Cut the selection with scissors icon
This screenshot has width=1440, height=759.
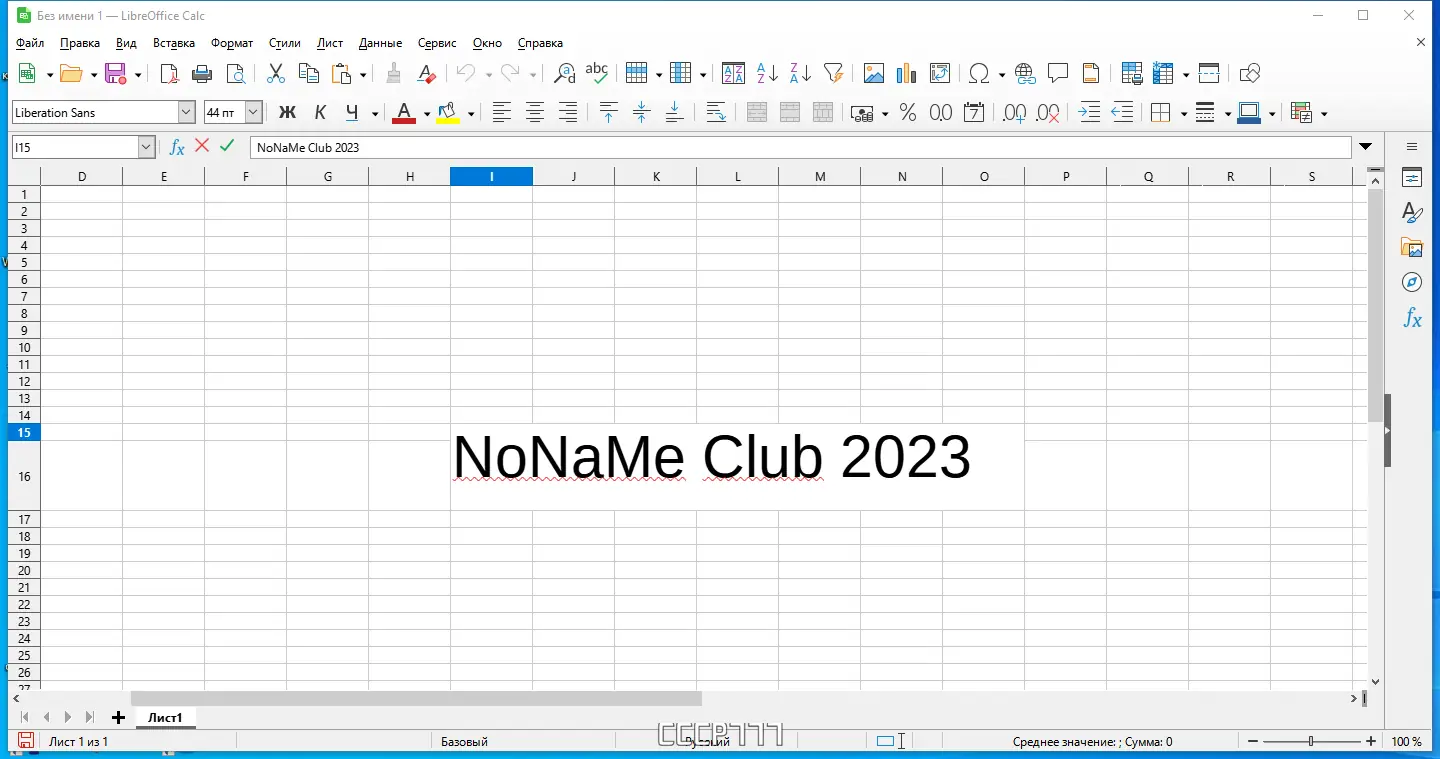tap(276, 73)
